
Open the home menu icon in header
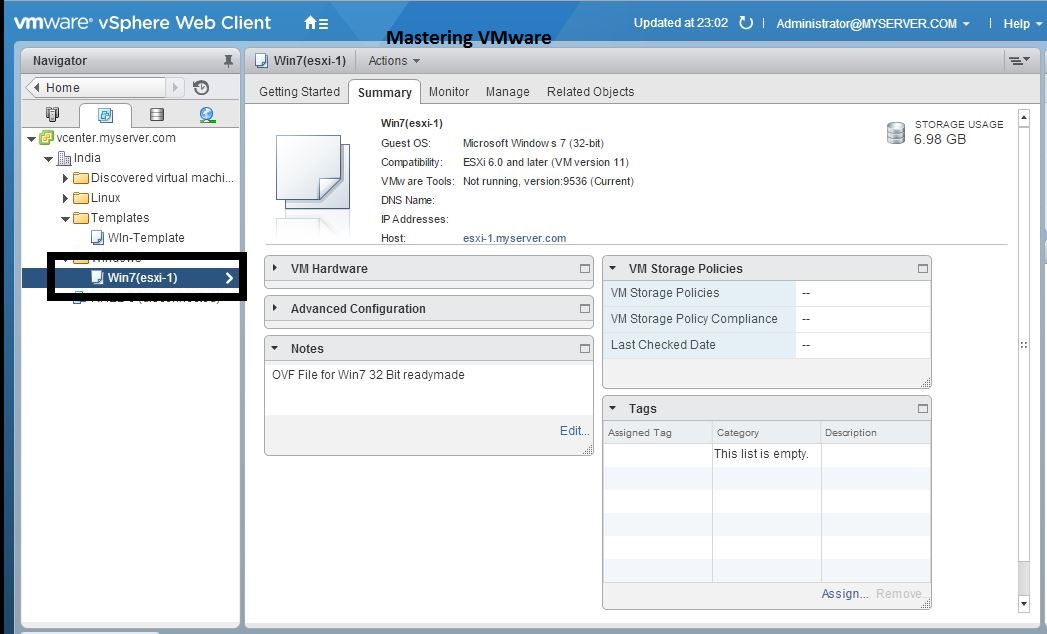click(316, 23)
